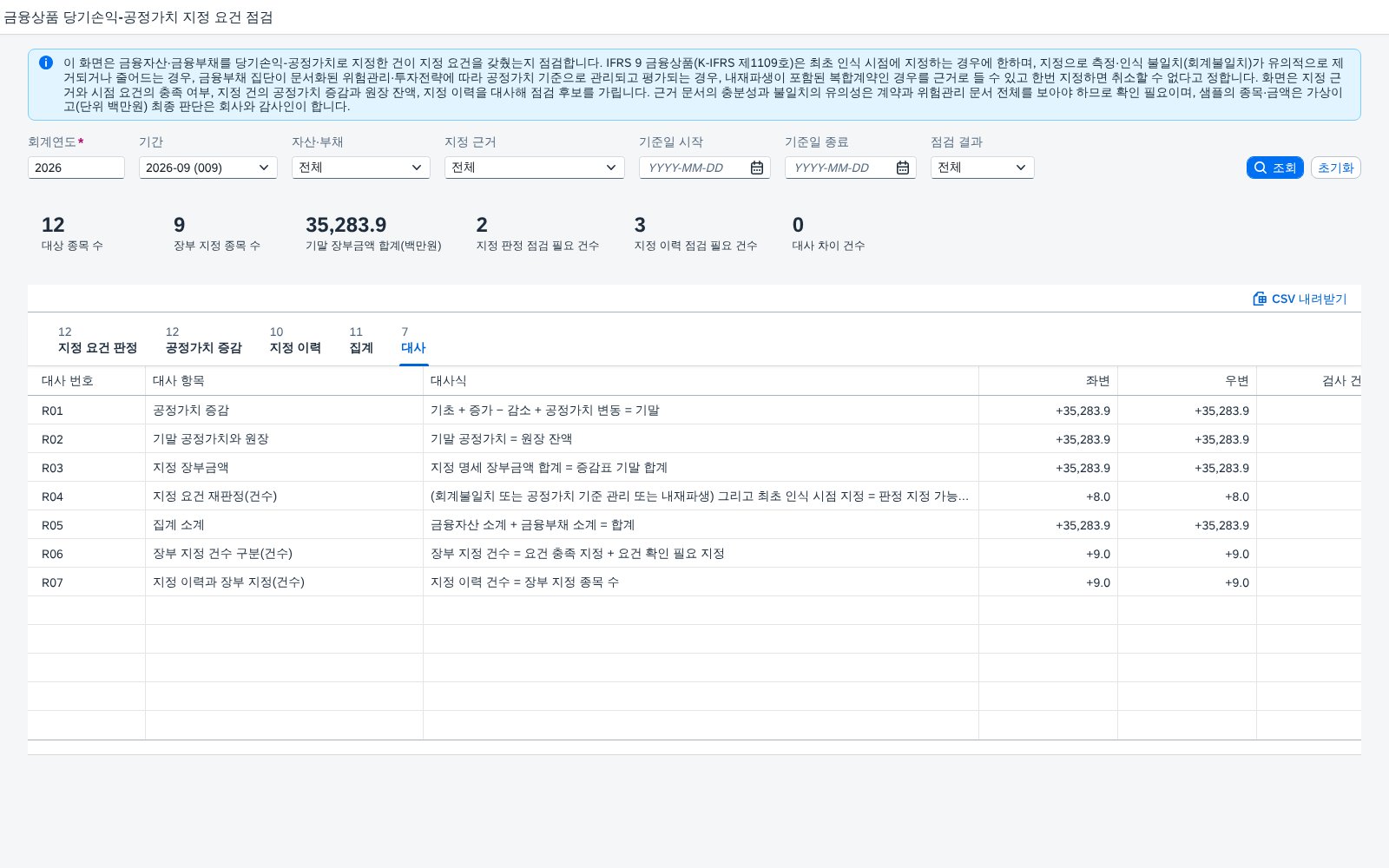Click the info icon in the blue notice

46,62
